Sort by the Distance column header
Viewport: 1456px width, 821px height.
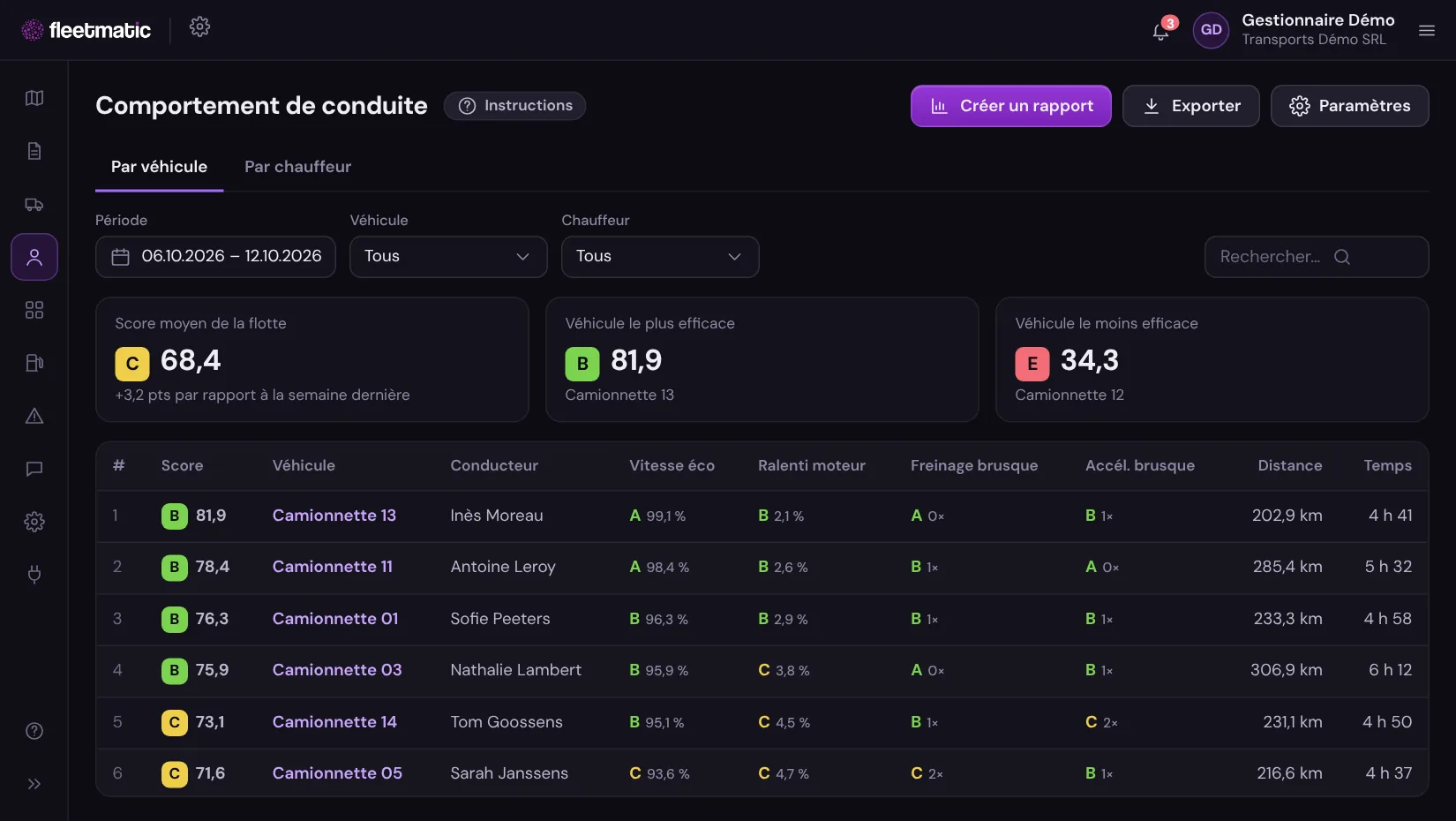click(1290, 466)
